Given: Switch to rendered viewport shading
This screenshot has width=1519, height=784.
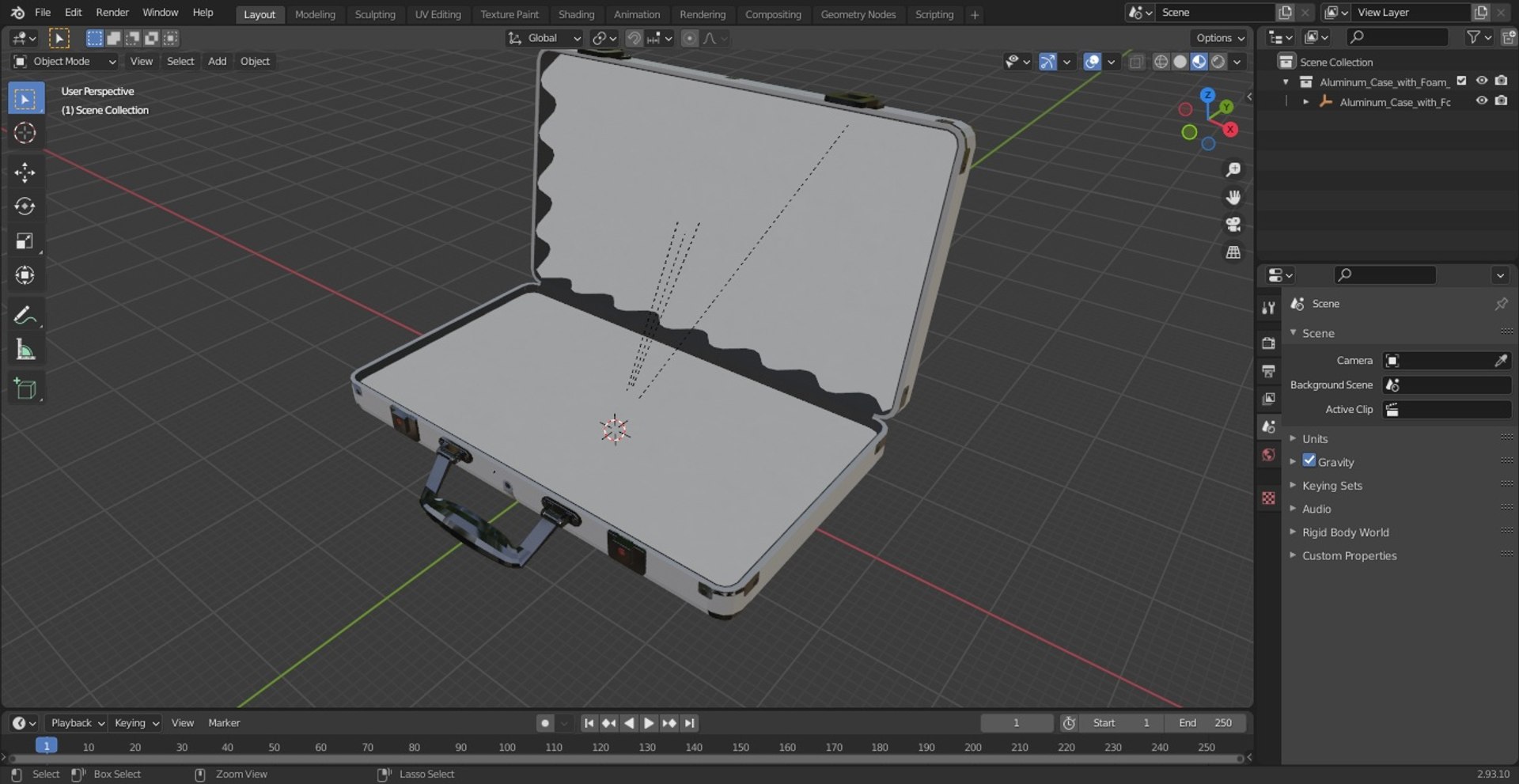Looking at the screenshot, I should point(1218,62).
